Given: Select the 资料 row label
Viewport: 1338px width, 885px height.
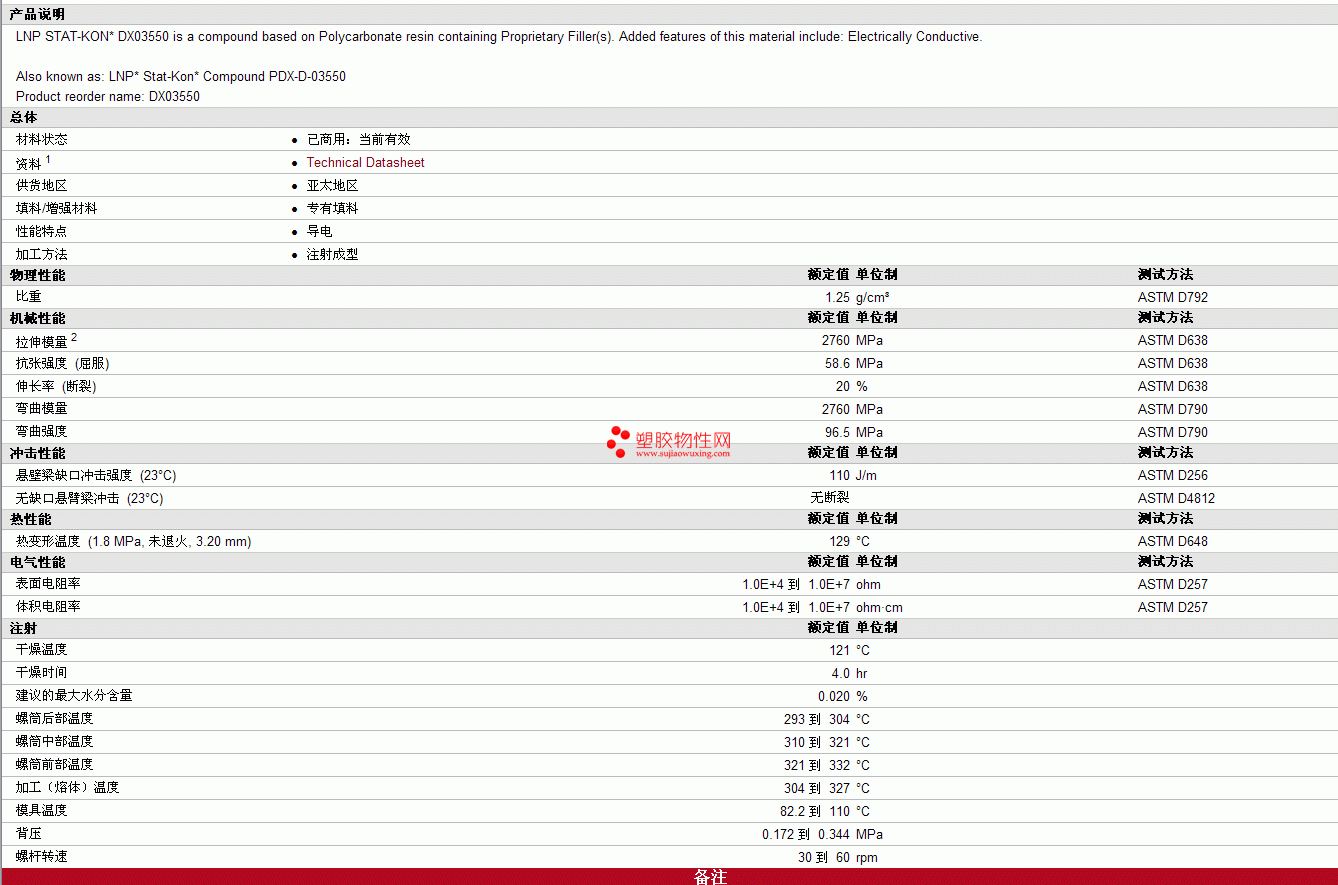Looking at the screenshot, I should point(29,163).
